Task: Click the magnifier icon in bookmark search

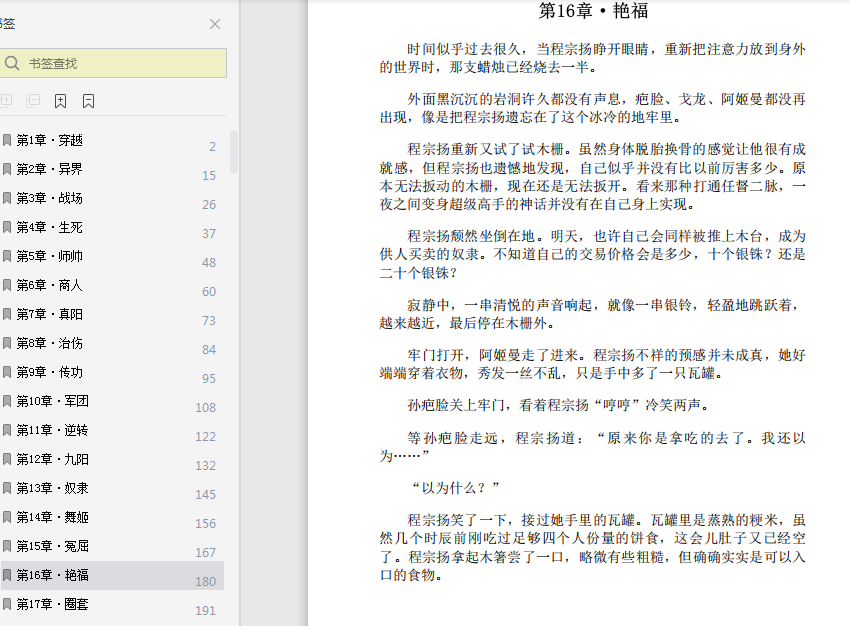Action: tap(12, 63)
